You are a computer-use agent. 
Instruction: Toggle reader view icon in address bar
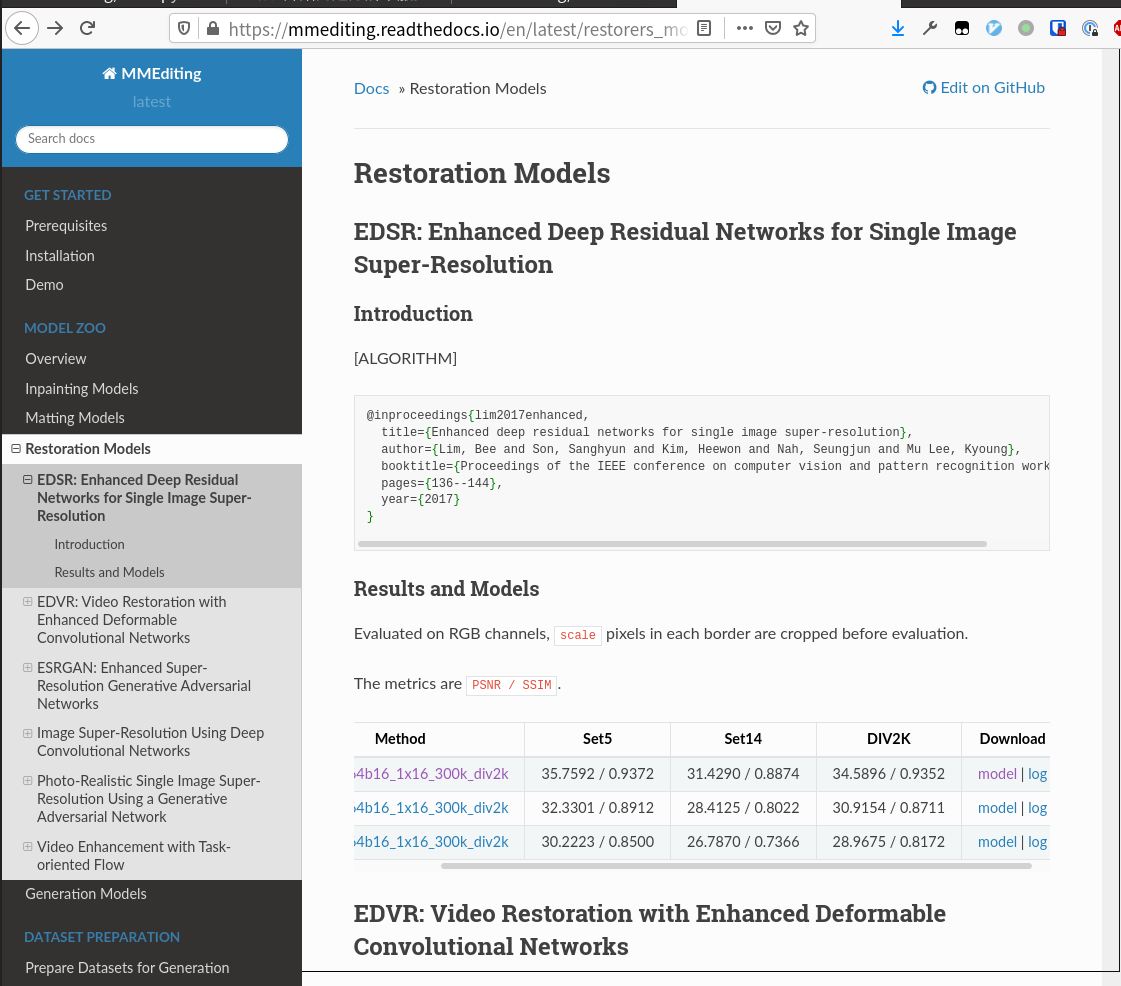(x=704, y=29)
